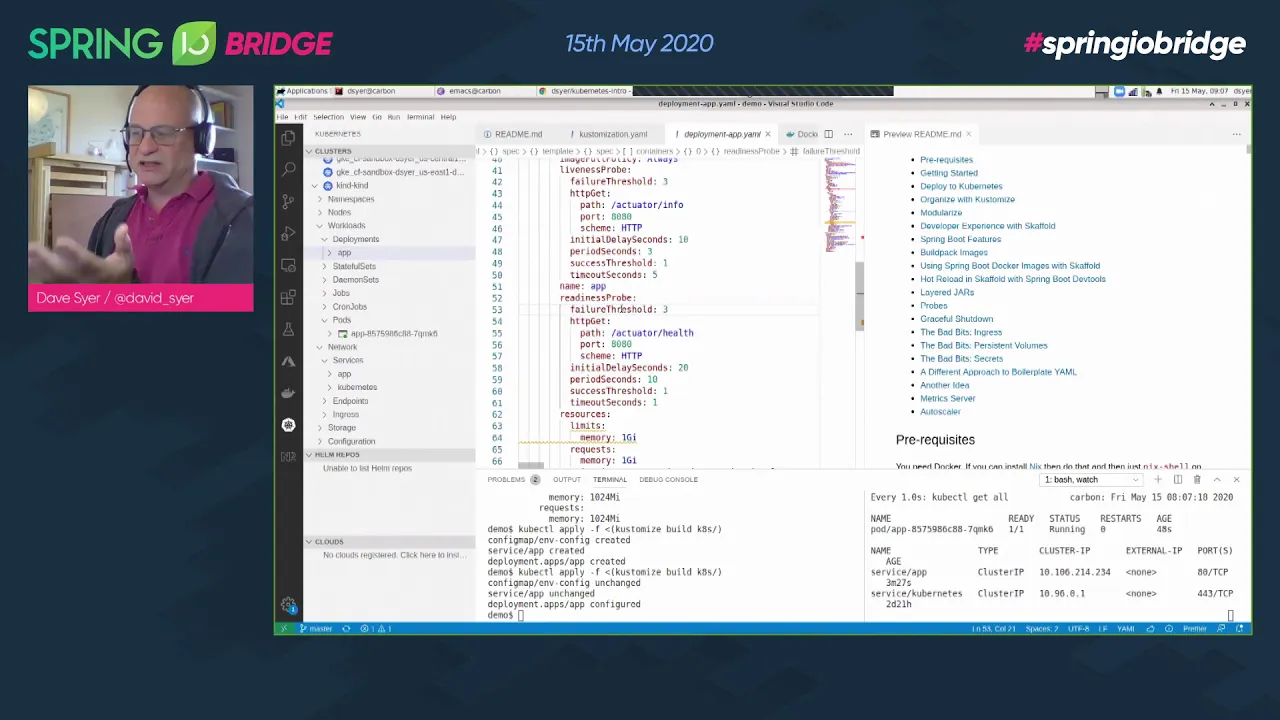Screen dimensions: 1280x720
Task: Click the editor vertical scrollbar thumb
Action: coord(859,295)
